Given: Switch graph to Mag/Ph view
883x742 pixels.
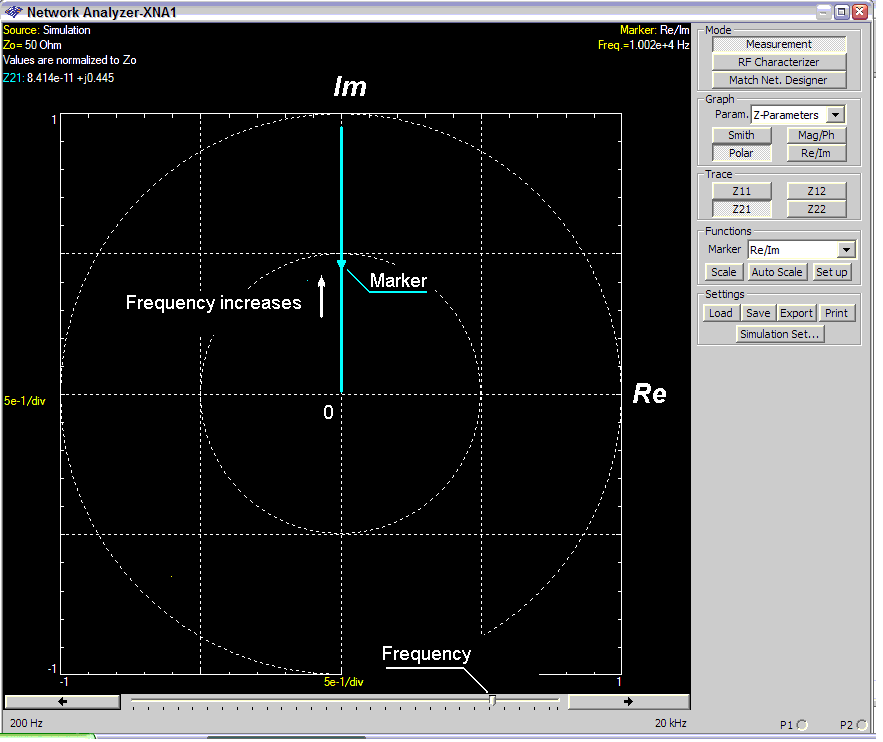Looking at the screenshot, I should [816, 135].
